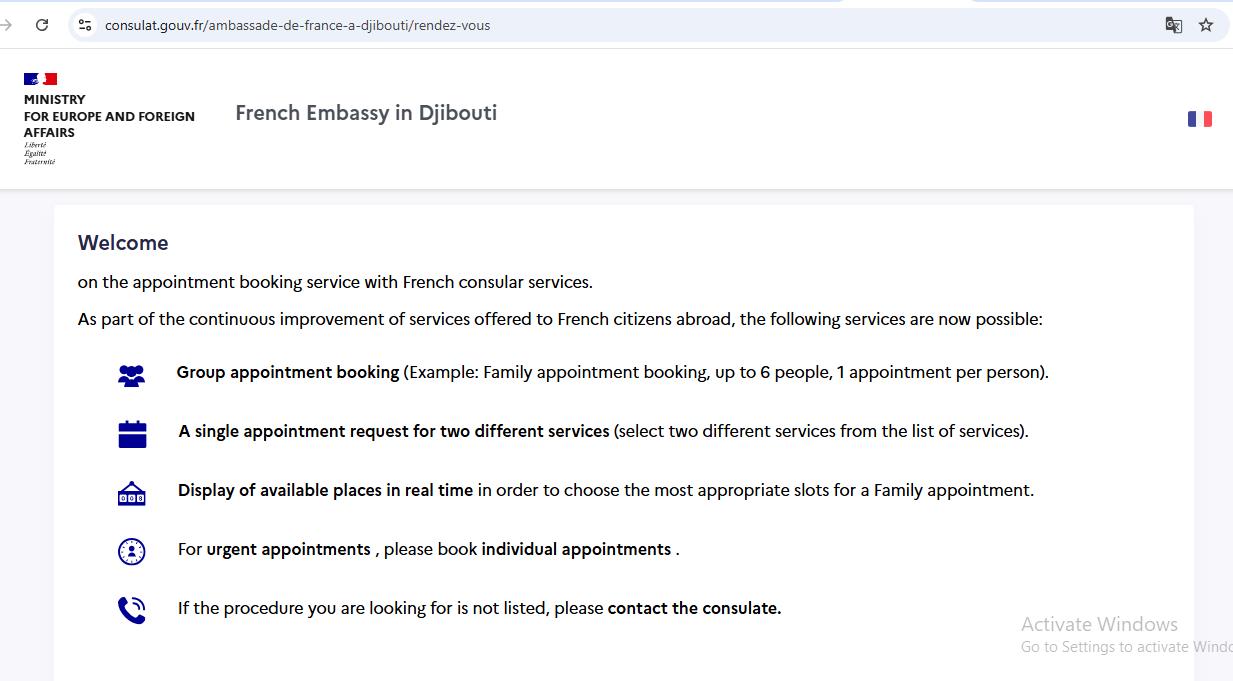Viewport: 1233px width, 681px height.
Task: Click the building icon for real-time availability
Action: tap(131, 491)
